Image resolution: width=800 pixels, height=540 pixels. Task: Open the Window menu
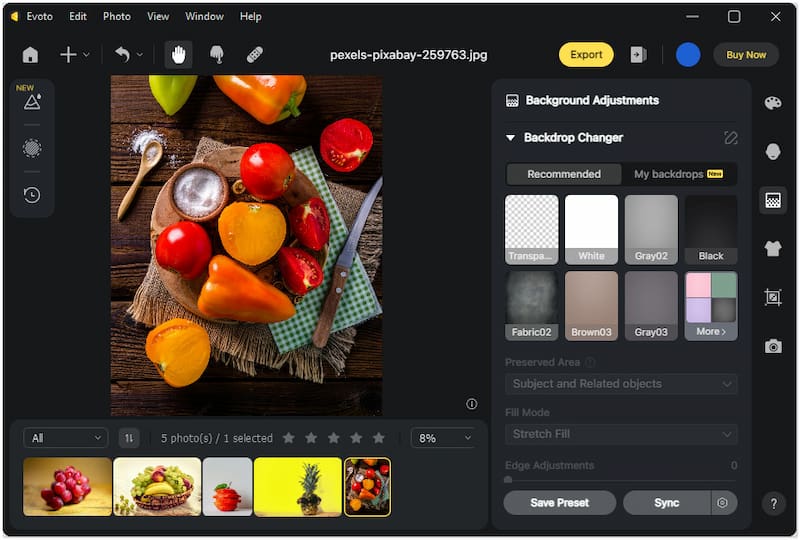tap(205, 17)
